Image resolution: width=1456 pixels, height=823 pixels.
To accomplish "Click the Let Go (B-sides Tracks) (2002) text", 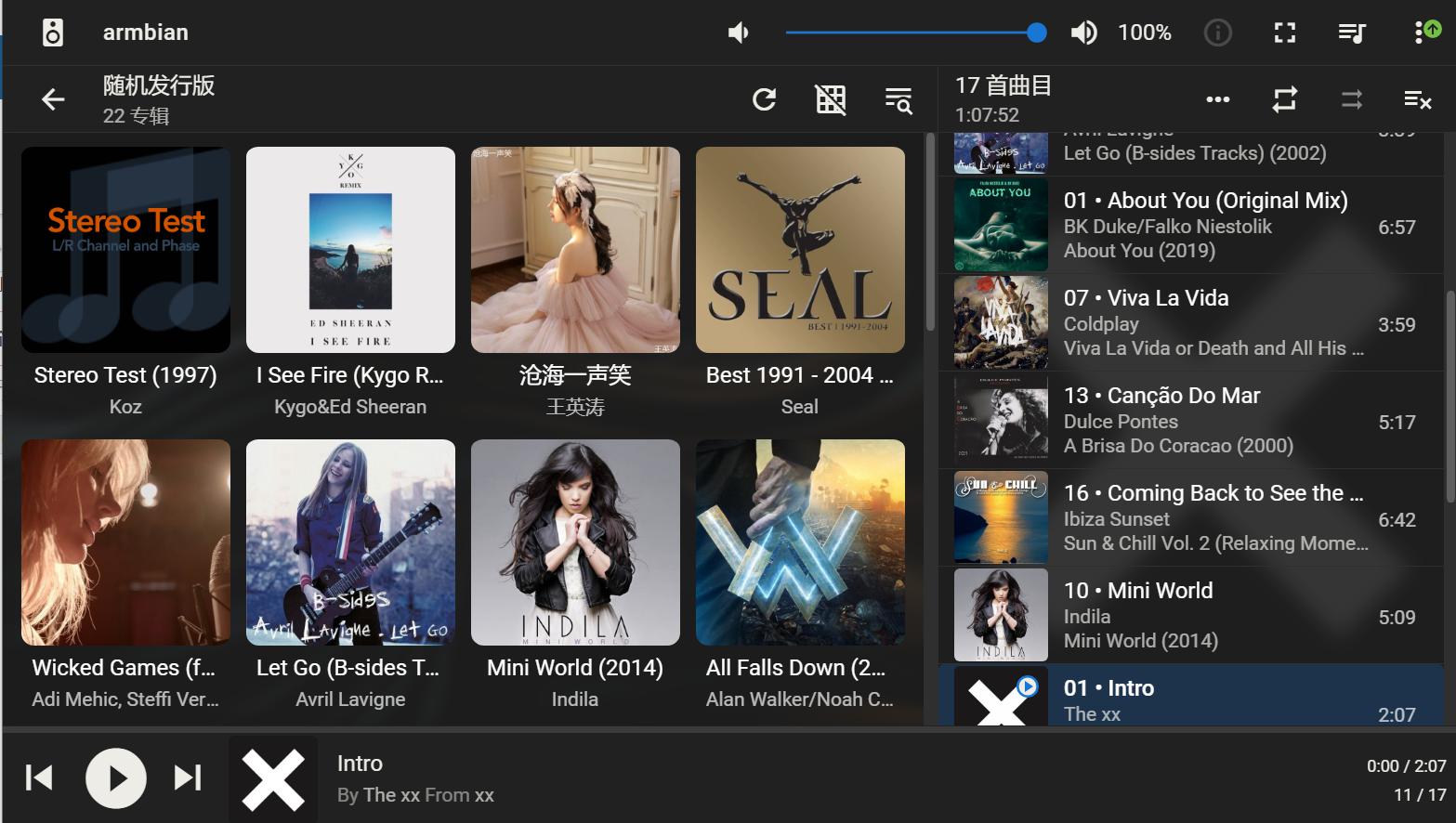I will pyautogui.click(x=1195, y=153).
